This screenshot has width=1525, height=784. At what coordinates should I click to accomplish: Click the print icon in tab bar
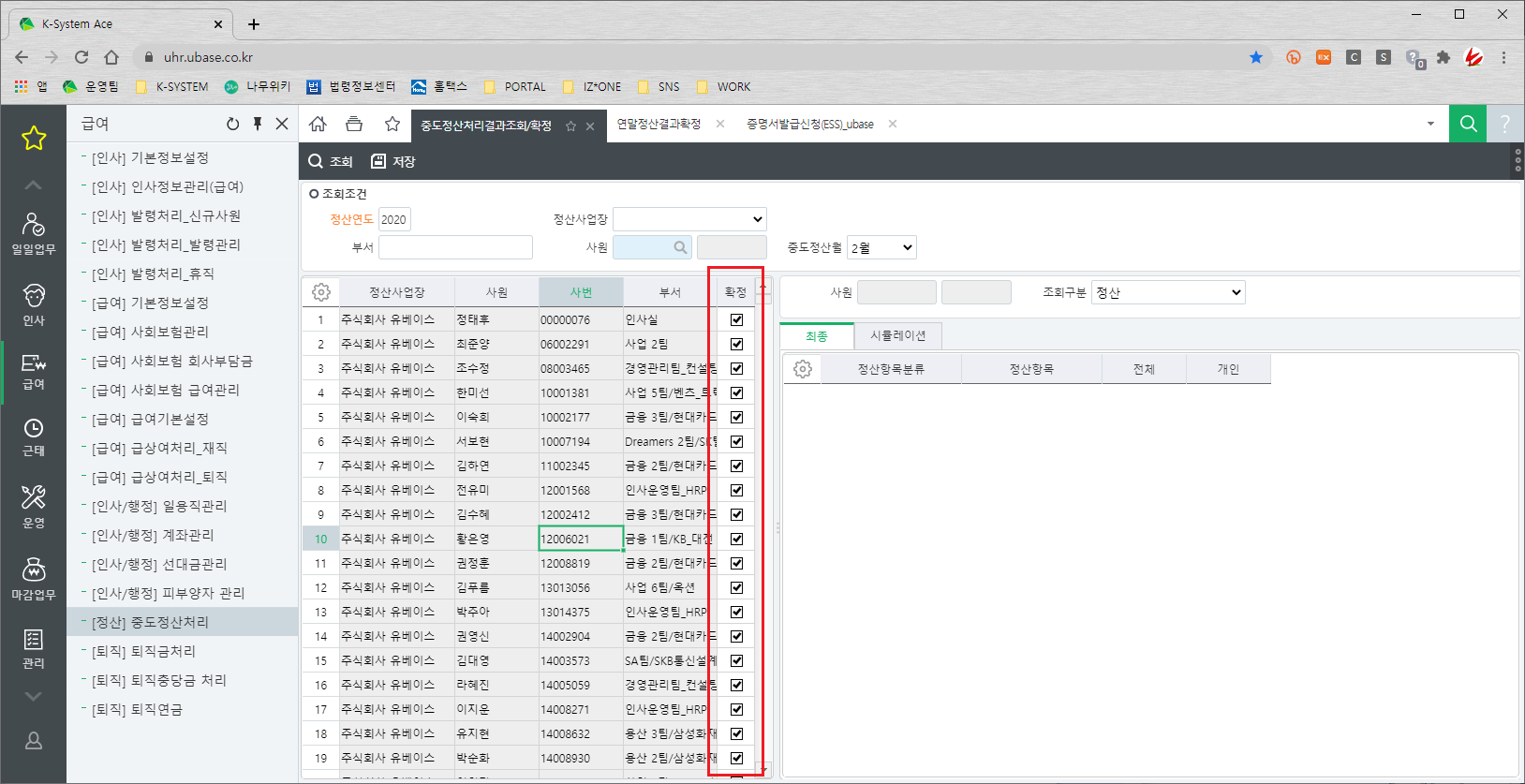(x=354, y=124)
